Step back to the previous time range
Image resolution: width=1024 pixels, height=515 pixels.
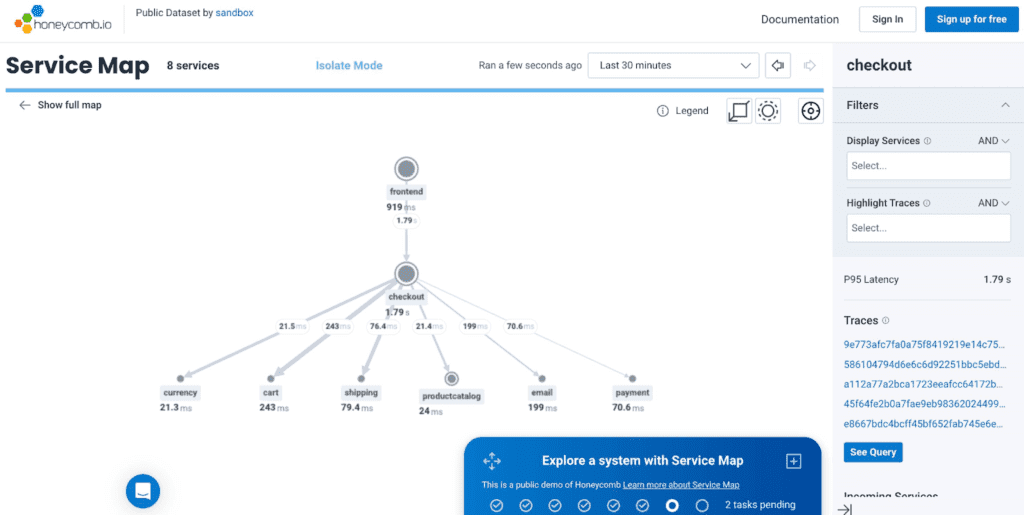click(777, 66)
